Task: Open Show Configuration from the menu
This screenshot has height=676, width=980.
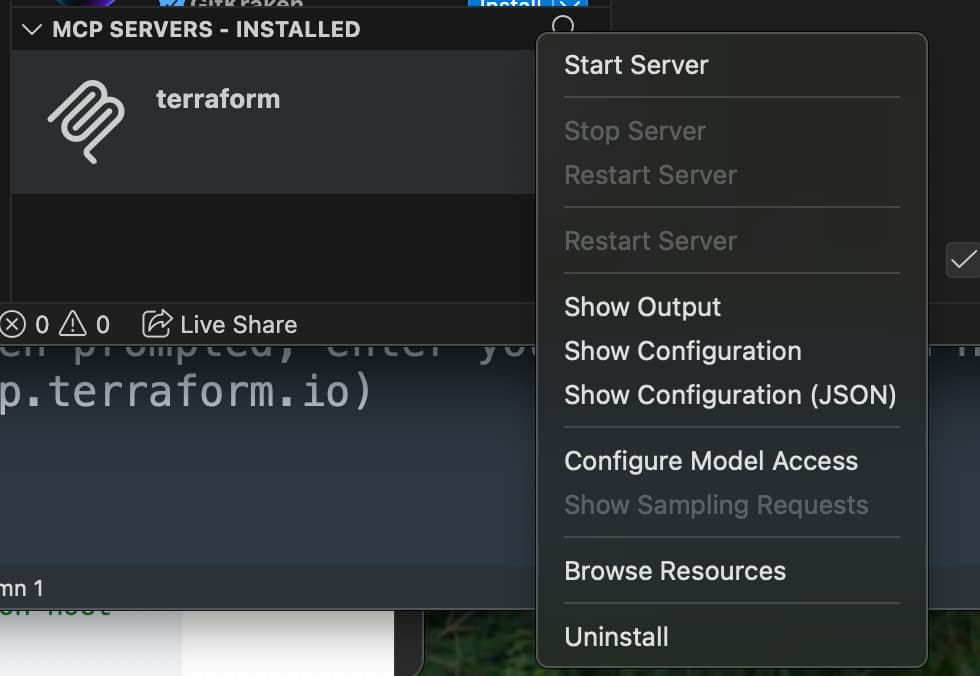Action: [682, 351]
